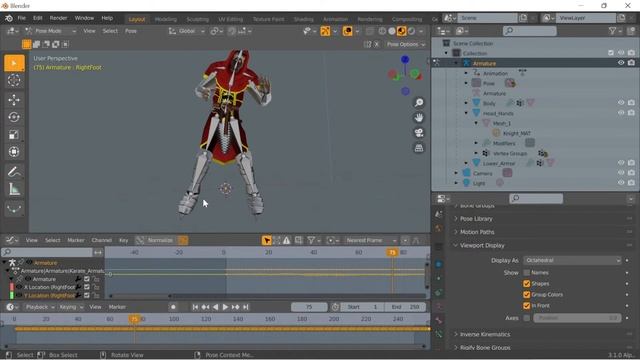Hide the Light object eye icon
This screenshot has width=640, height=360.
tap(621, 183)
